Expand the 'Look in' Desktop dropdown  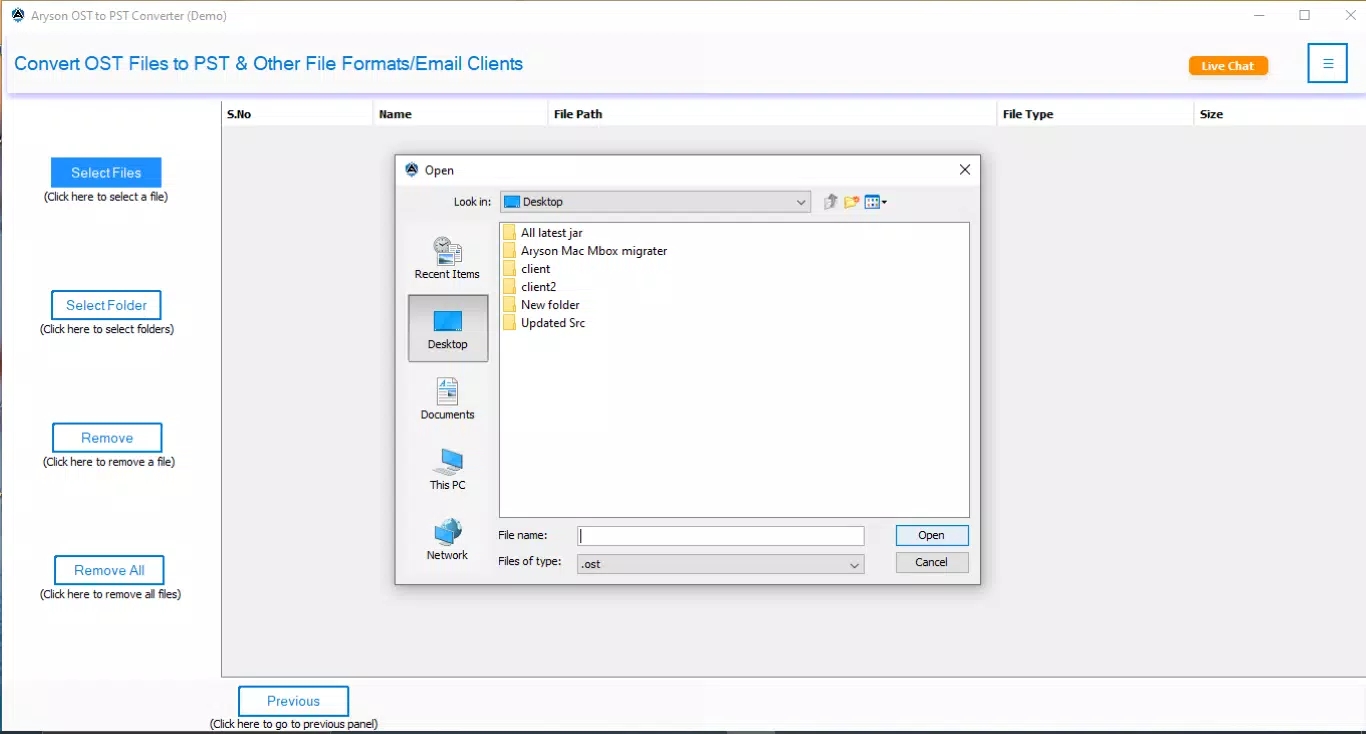pos(655,202)
